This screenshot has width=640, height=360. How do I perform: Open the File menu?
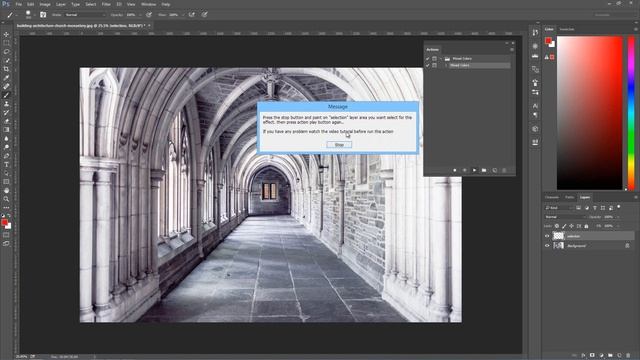point(18,4)
